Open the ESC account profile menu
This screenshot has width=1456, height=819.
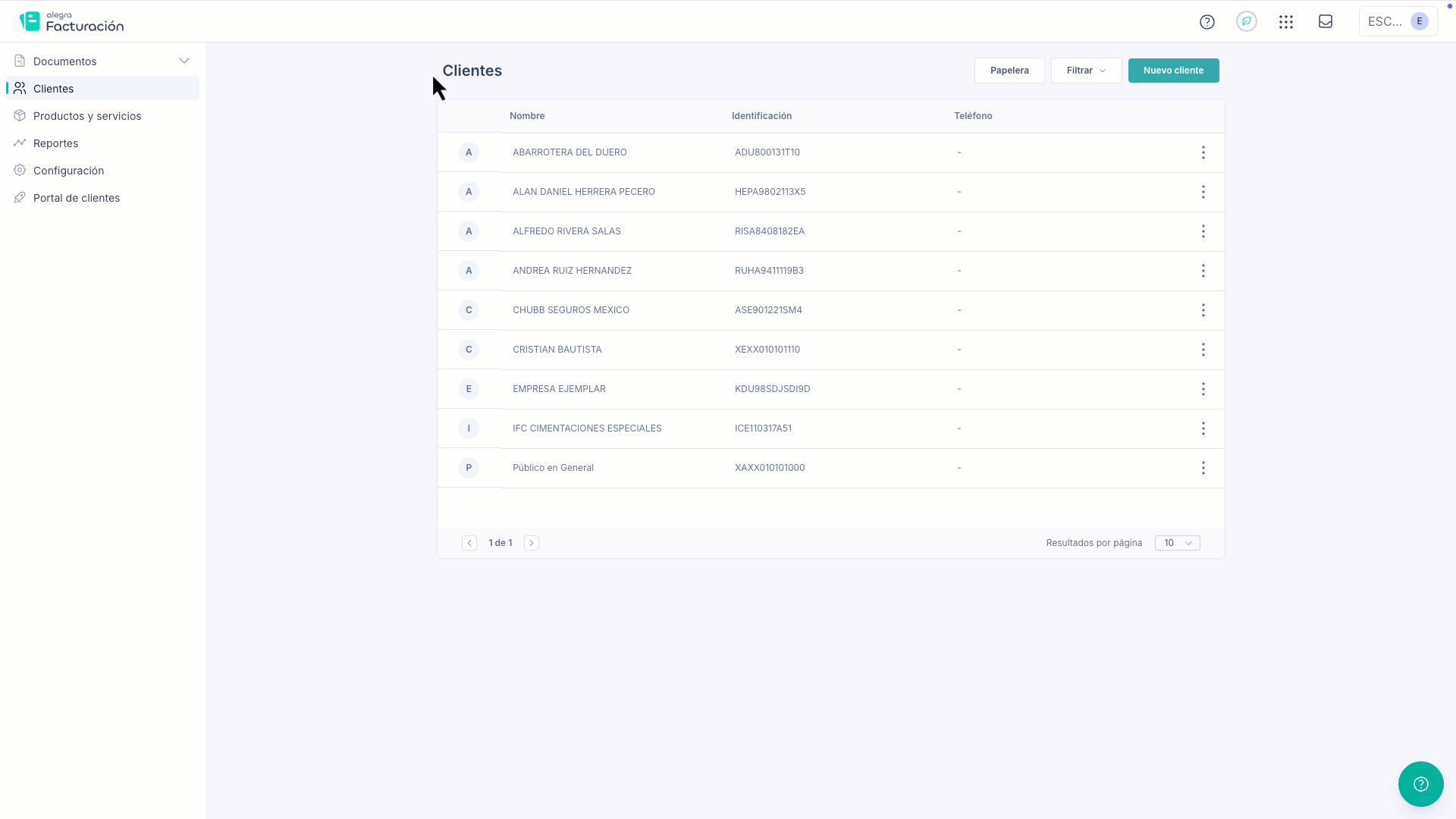[x=1397, y=22]
